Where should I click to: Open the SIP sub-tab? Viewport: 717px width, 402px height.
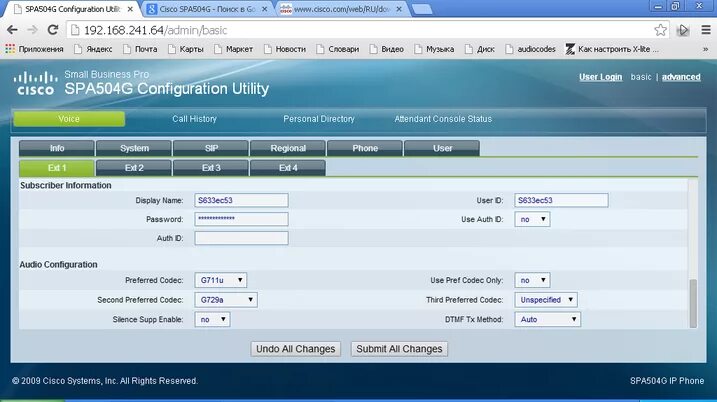pos(211,148)
